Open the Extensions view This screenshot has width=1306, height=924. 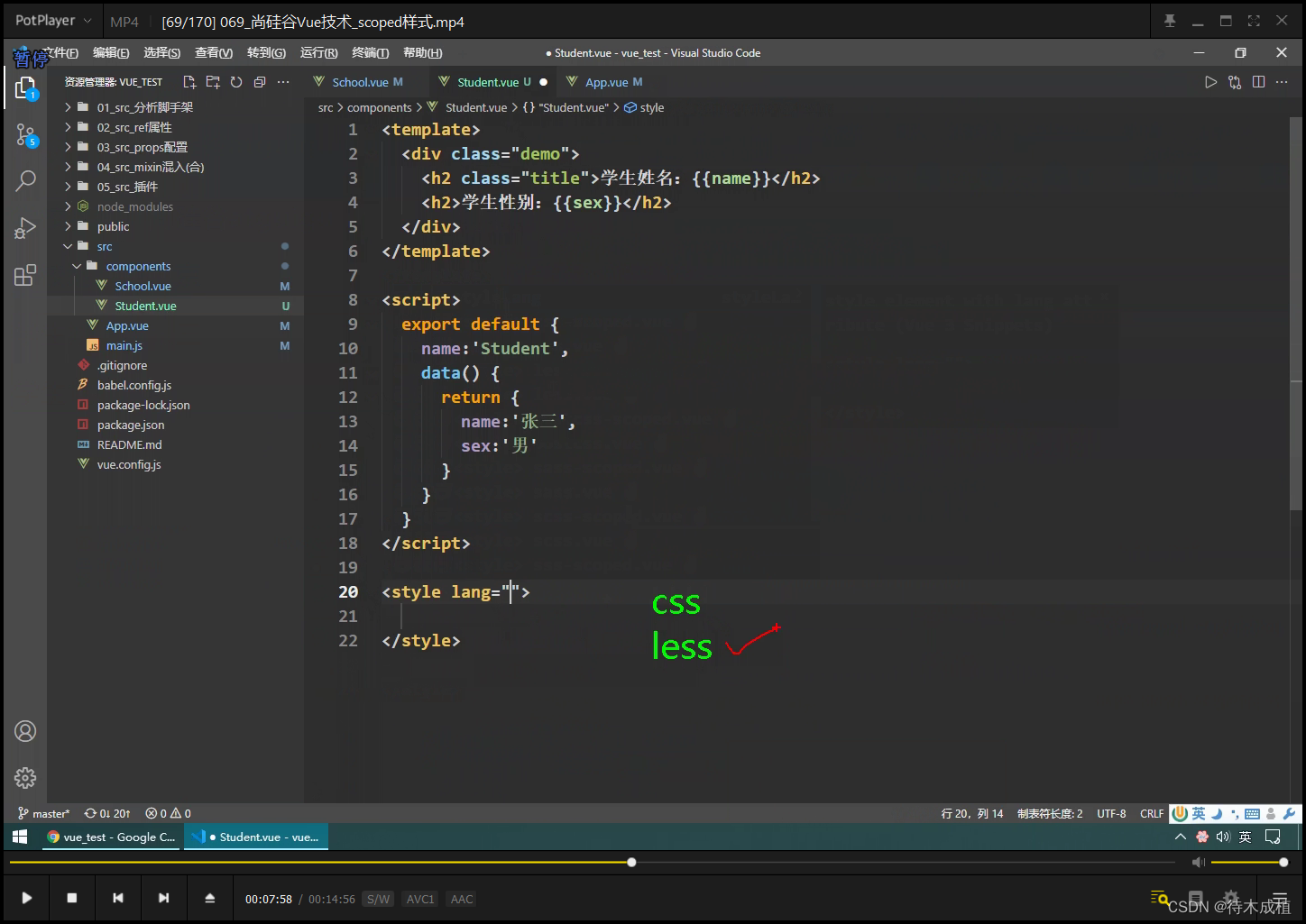25,275
